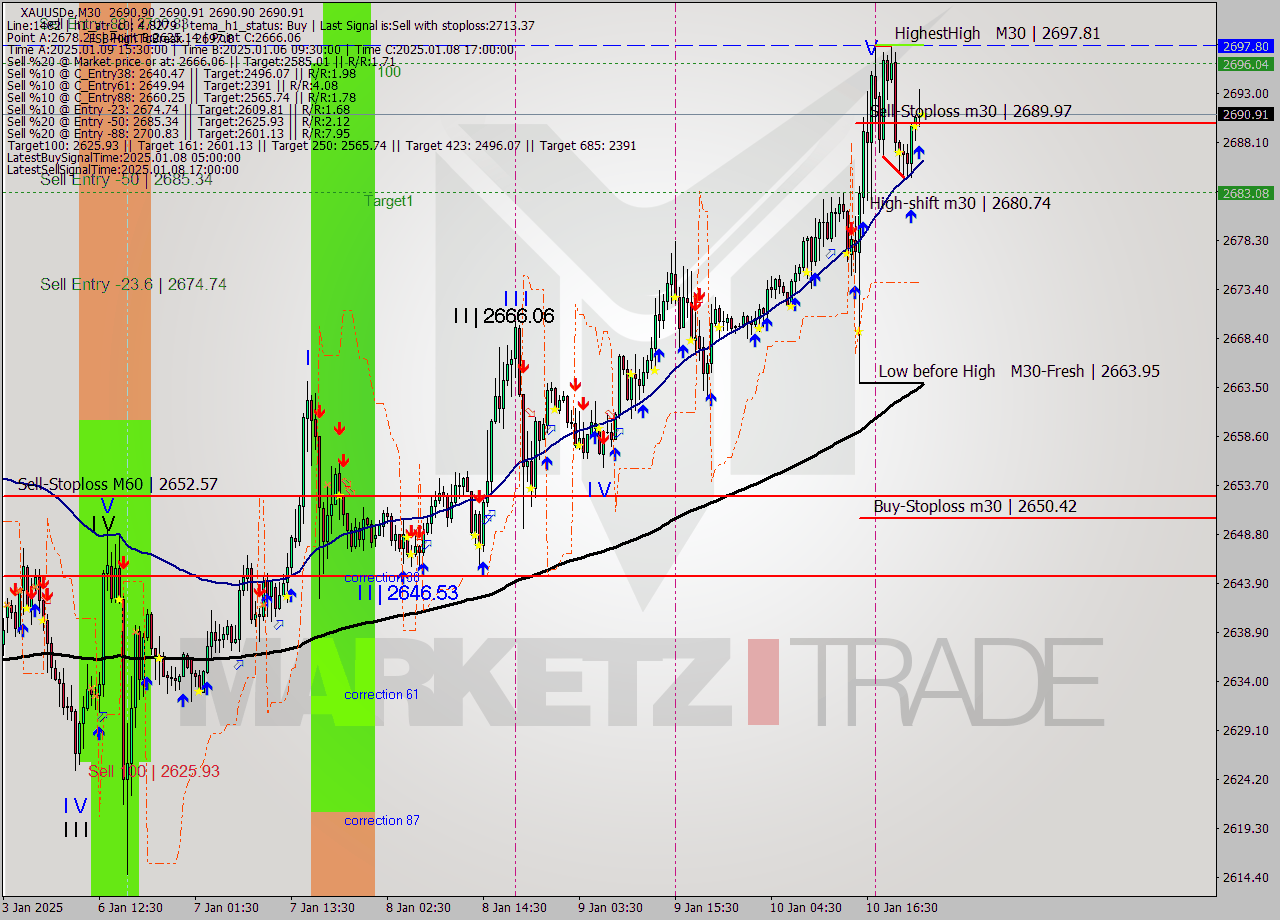Select the green 100 level label
This screenshot has width=1280, height=920.
click(389, 72)
